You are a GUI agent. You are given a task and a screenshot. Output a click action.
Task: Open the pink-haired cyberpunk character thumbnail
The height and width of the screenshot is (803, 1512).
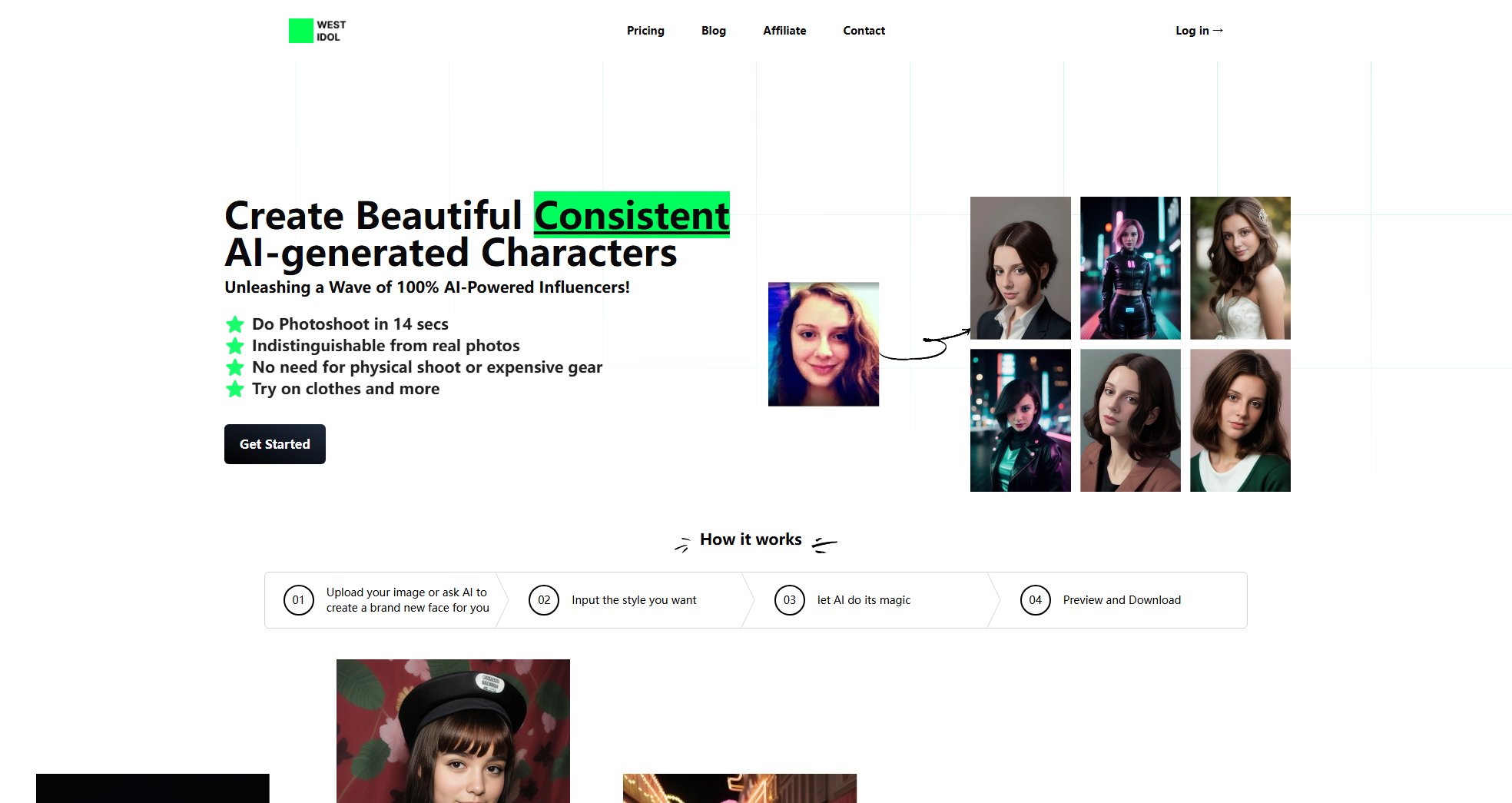pos(1130,268)
